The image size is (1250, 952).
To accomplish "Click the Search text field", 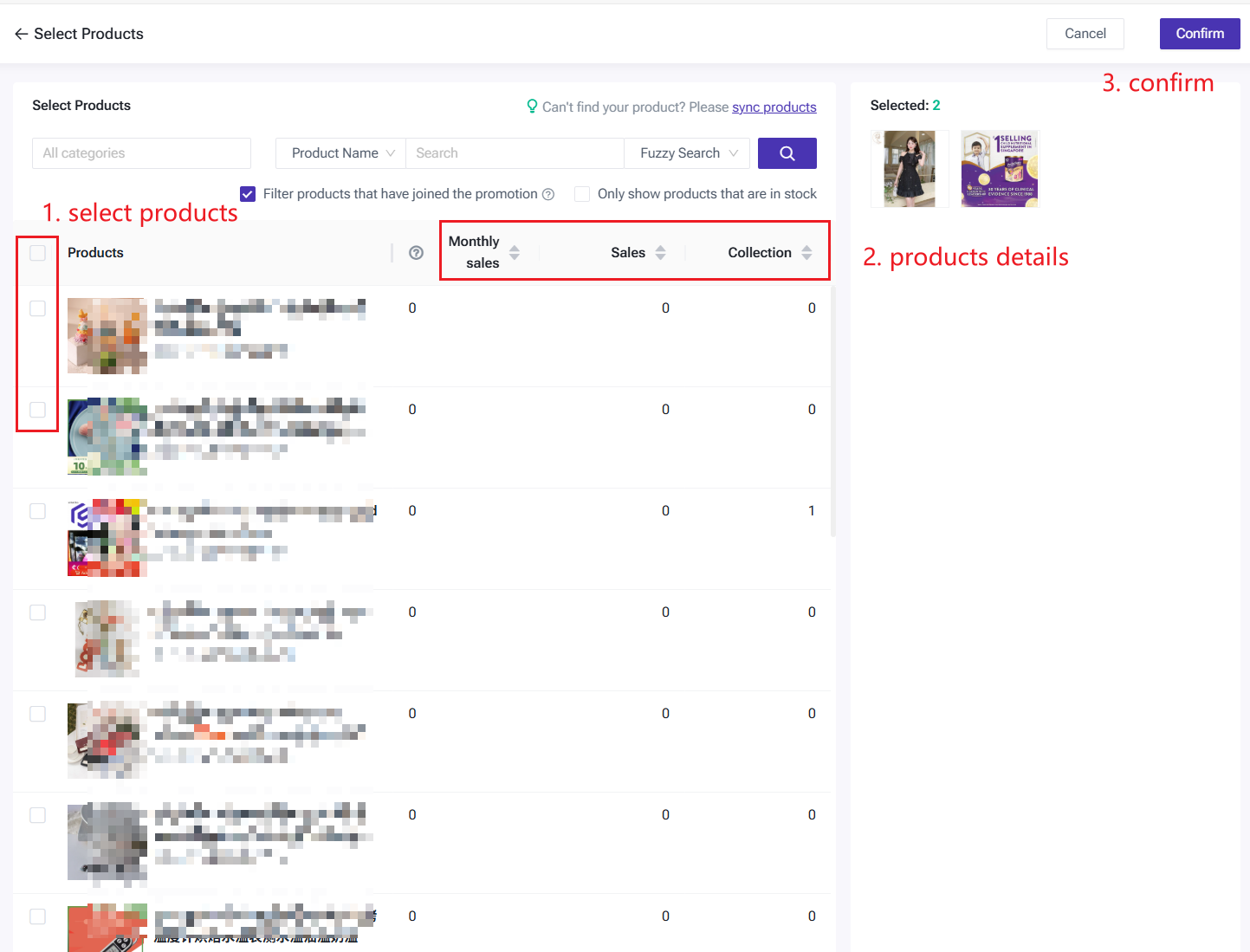I will point(515,153).
